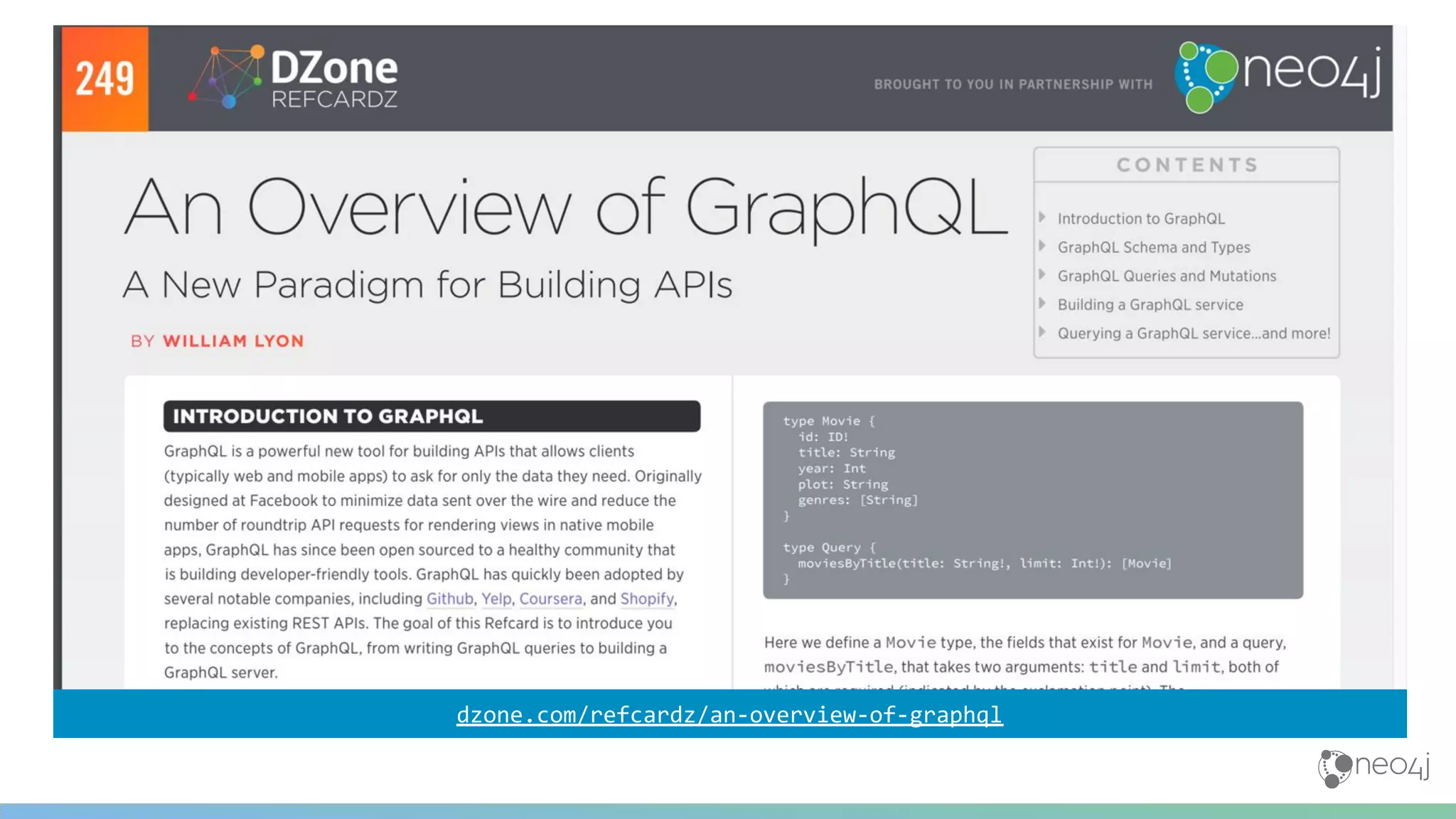Click 'Brought to you in partnership with' text
Image resolution: width=1456 pixels, height=819 pixels.
coord(1013,85)
